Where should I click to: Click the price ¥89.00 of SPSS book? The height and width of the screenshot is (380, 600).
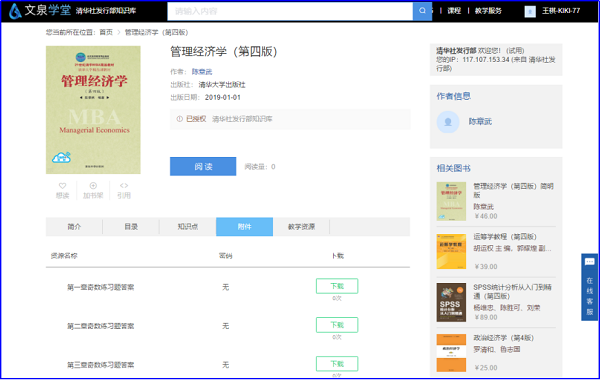click(x=486, y=317)
